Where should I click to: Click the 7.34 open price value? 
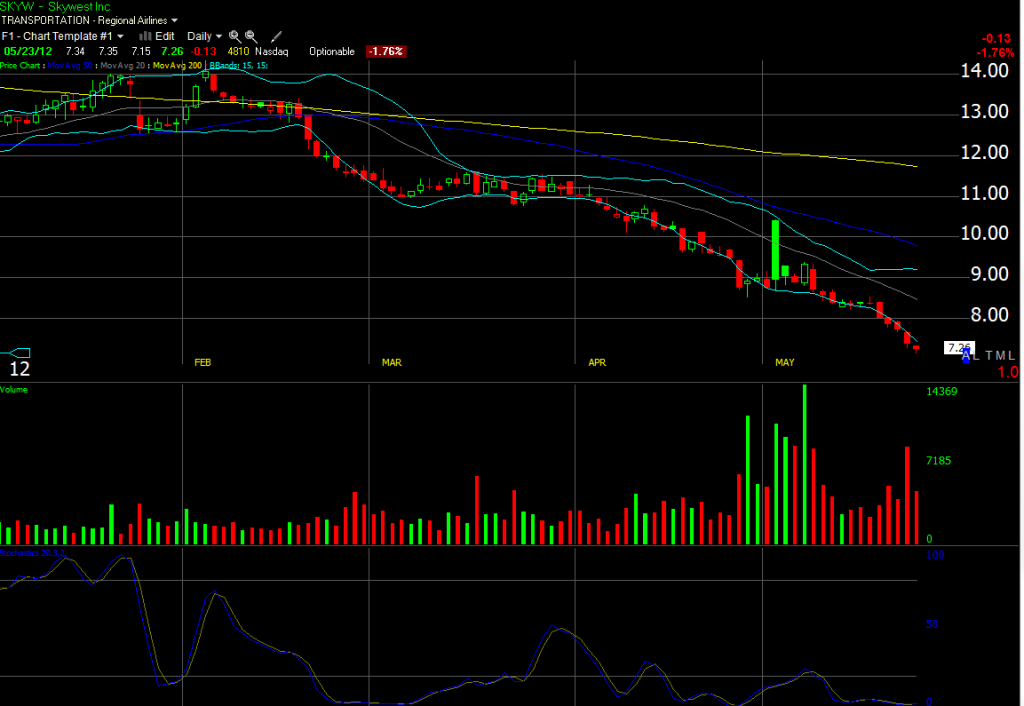75,52
